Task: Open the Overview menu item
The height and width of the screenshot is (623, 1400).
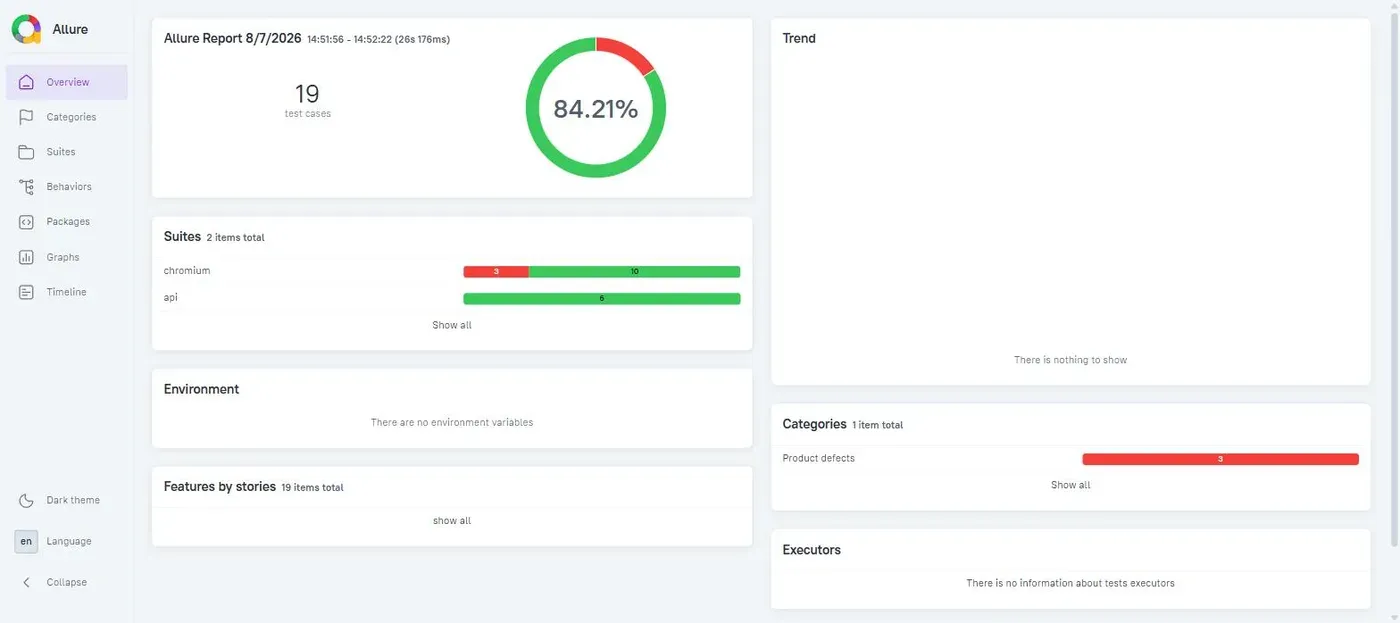Action: 67,82
